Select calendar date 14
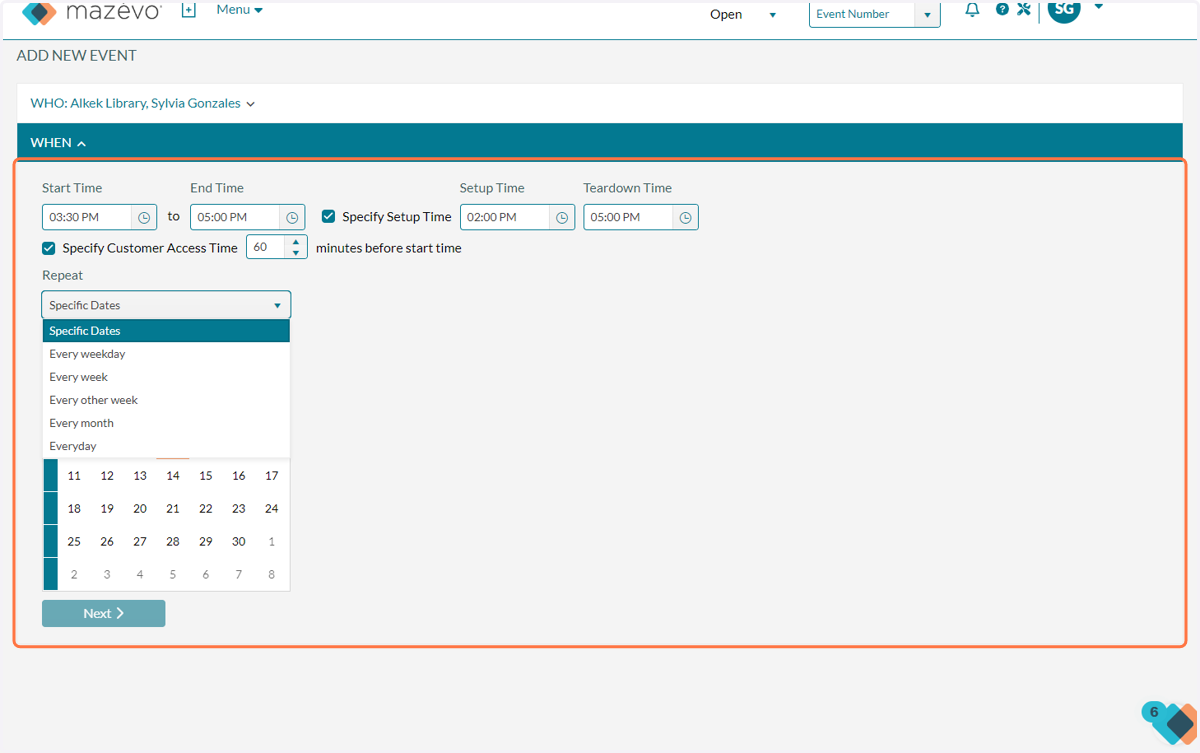This screenshot has width=1200, height=753. [x=173, y=476]
